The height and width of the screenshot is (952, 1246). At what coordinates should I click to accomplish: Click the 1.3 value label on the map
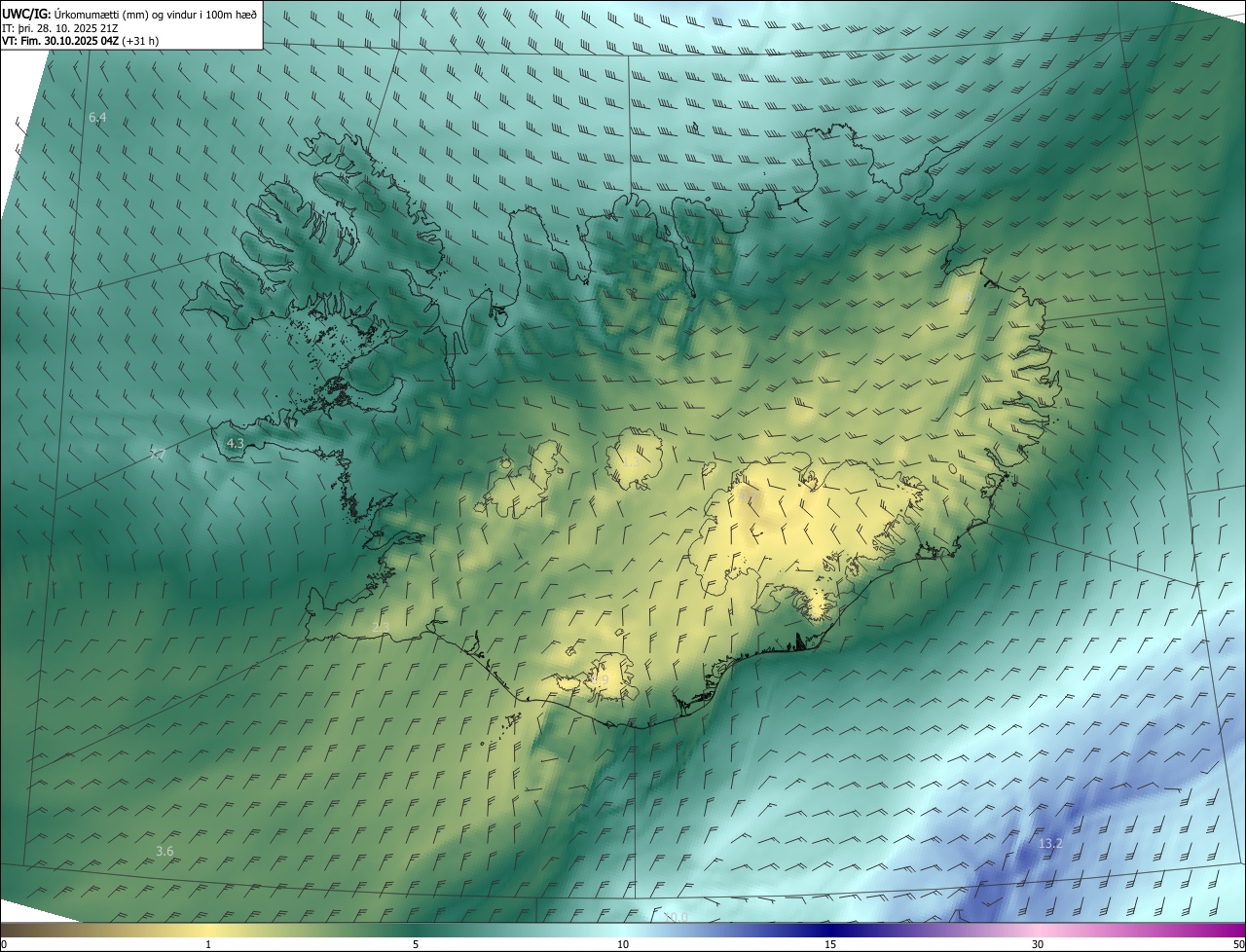631,461
